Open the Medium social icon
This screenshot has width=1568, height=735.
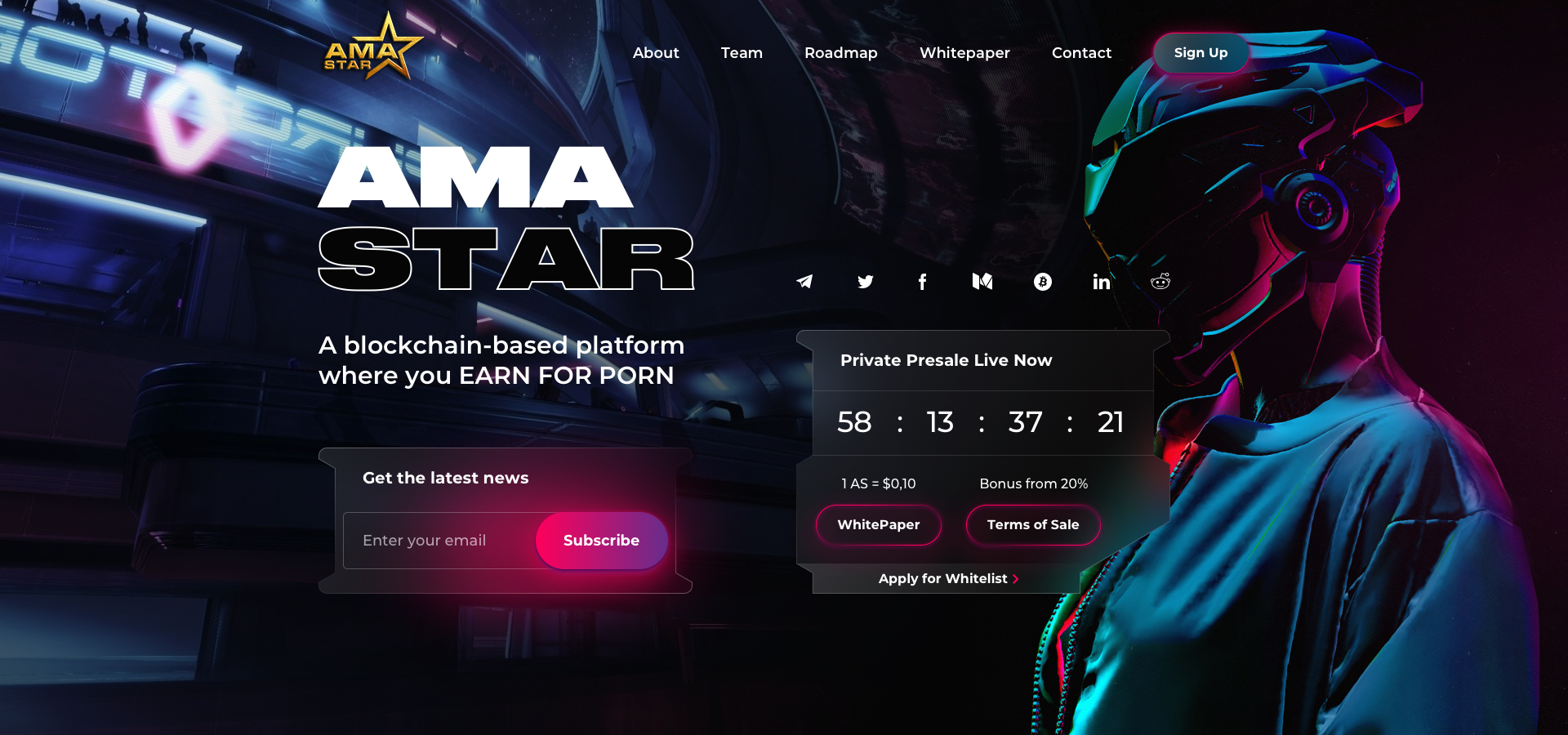pos(982,282)
